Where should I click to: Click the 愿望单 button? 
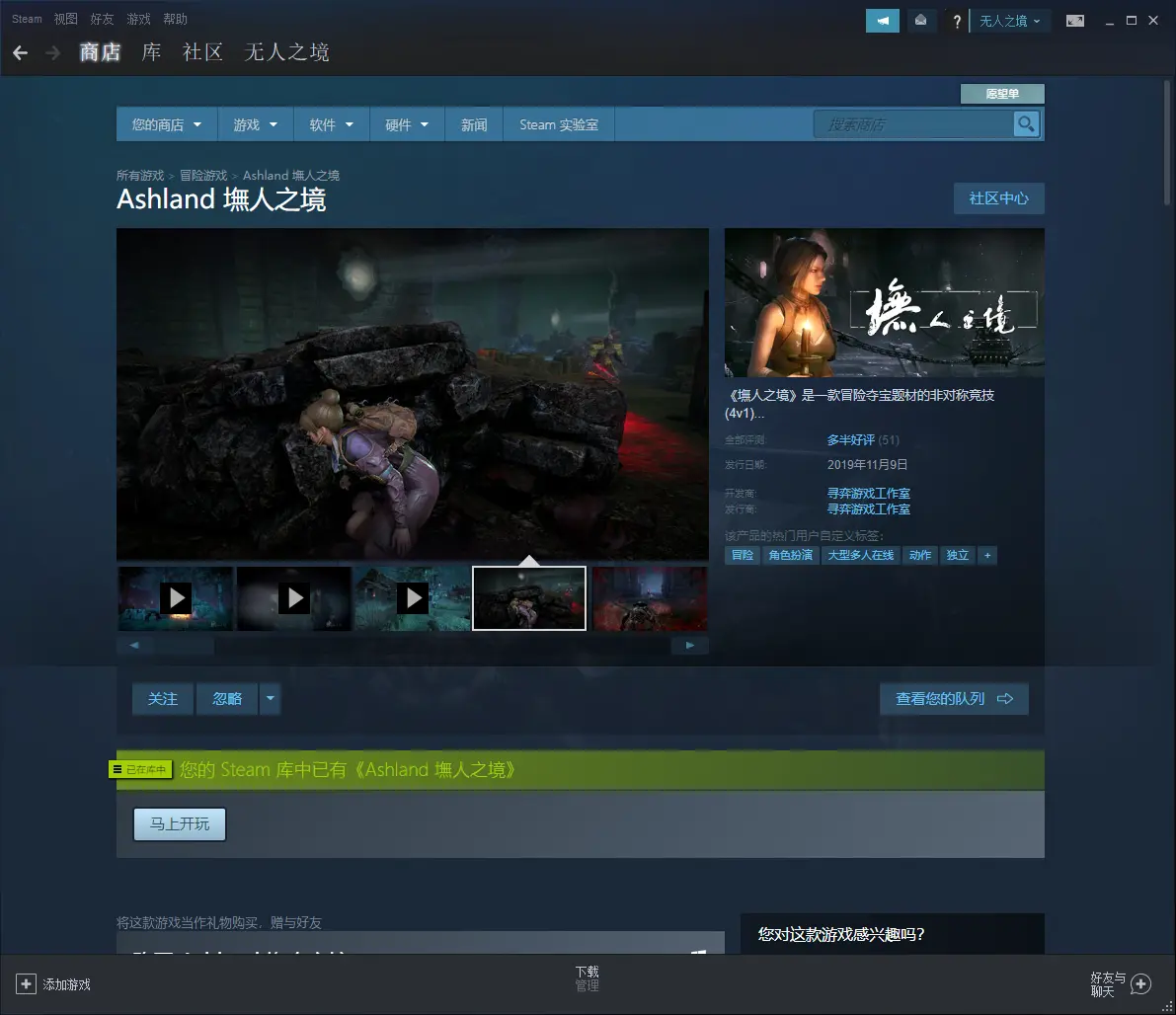[x=1002, y=94]
